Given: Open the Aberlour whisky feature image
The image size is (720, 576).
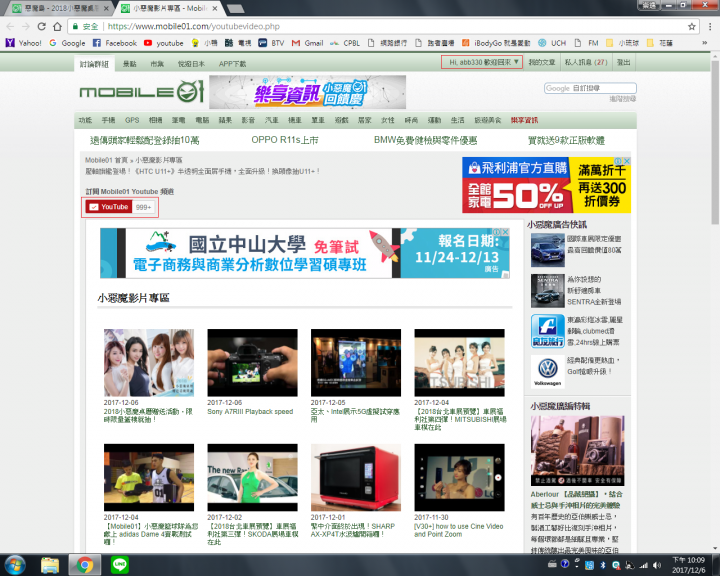Looking at the screenshot, I should [577, 451].
